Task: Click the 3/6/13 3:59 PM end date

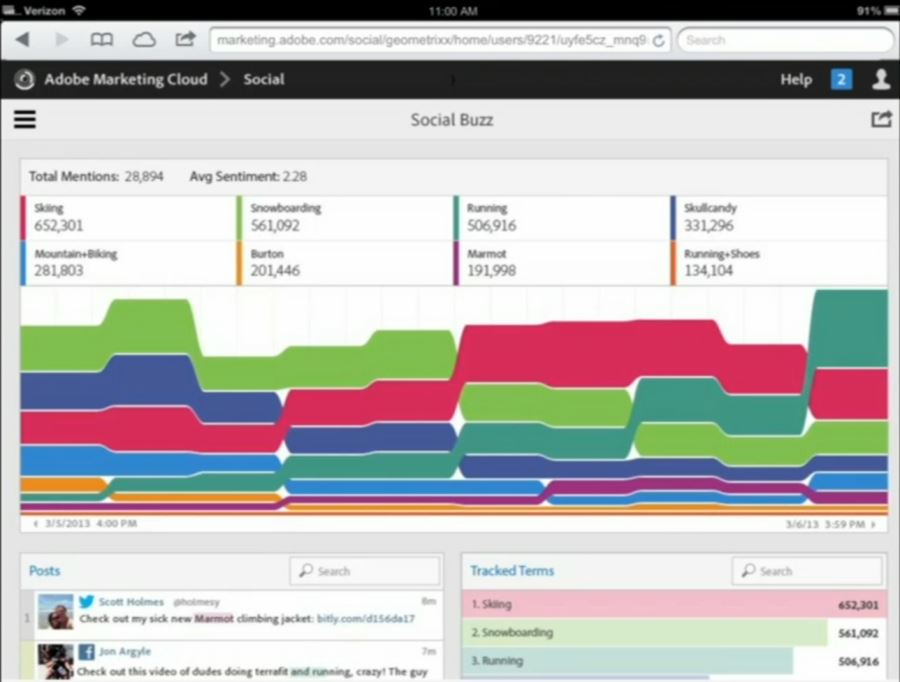Action: (x=825, y=524)
